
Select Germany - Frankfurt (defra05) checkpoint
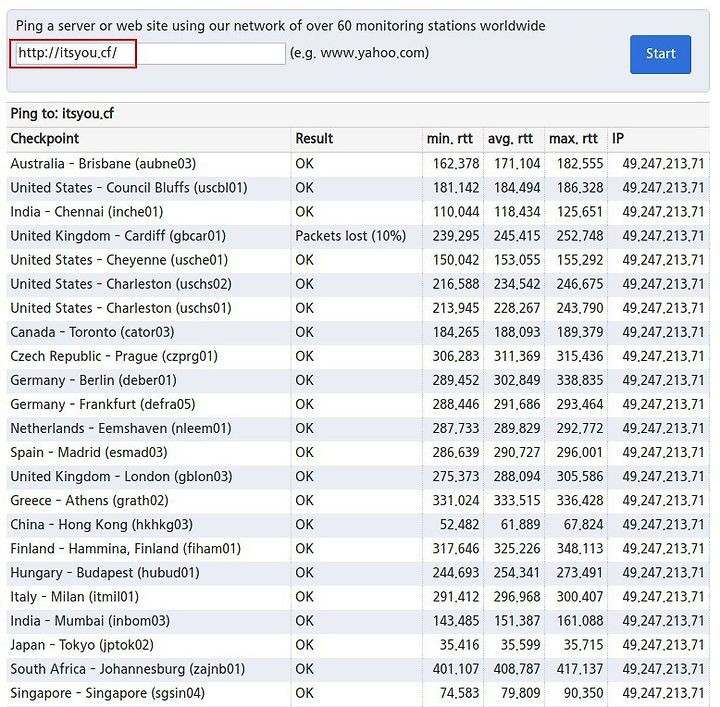[x=103, y=404]
